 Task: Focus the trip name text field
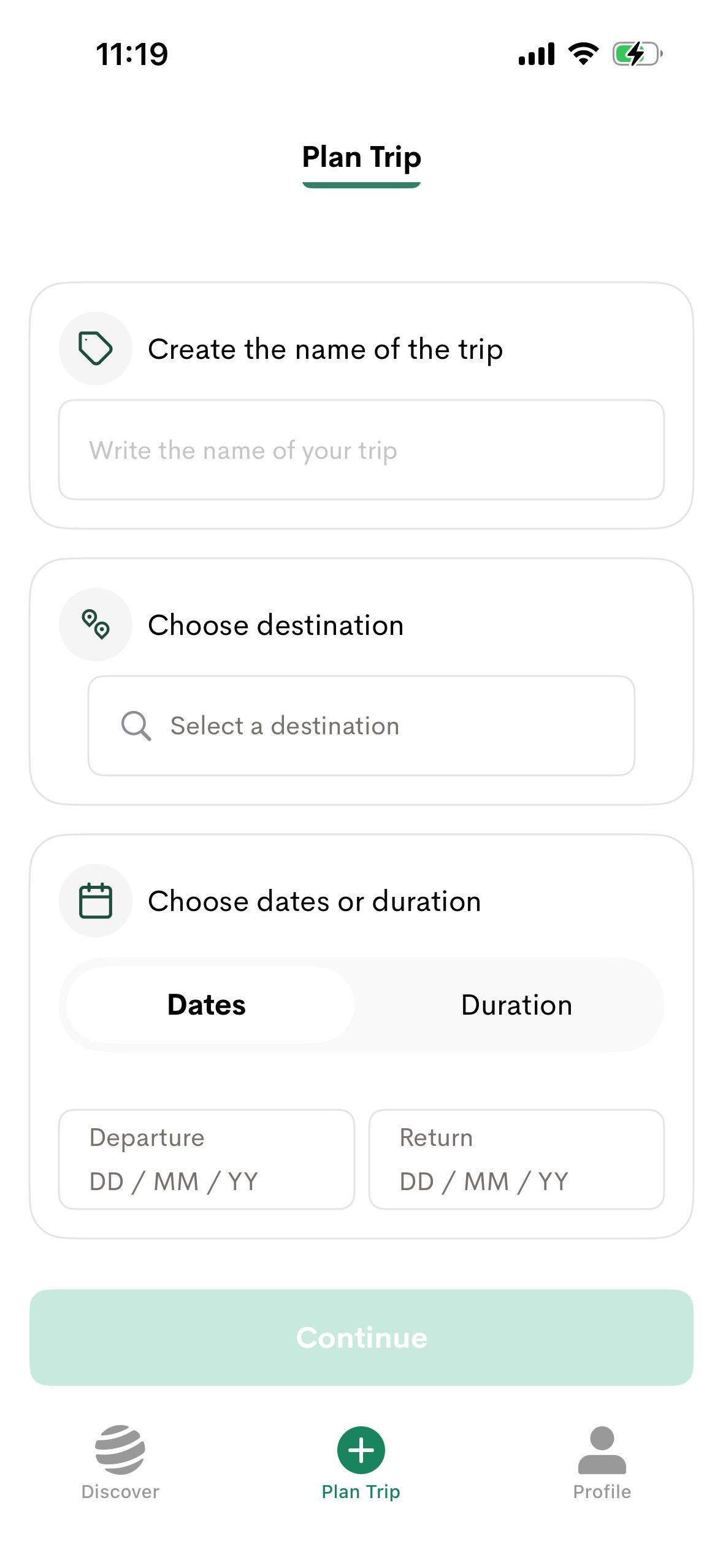coord(361,450)
